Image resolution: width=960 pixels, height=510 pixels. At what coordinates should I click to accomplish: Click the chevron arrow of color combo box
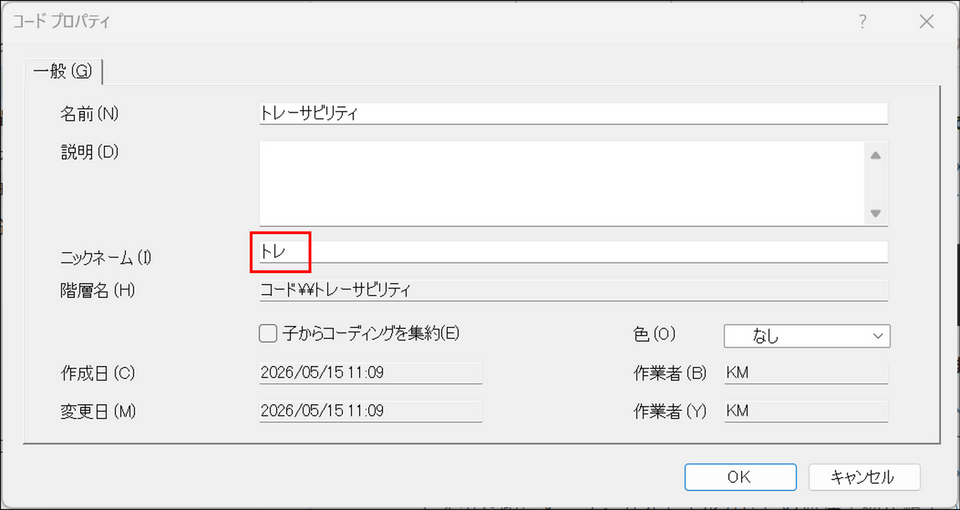[x=879, y=336]
